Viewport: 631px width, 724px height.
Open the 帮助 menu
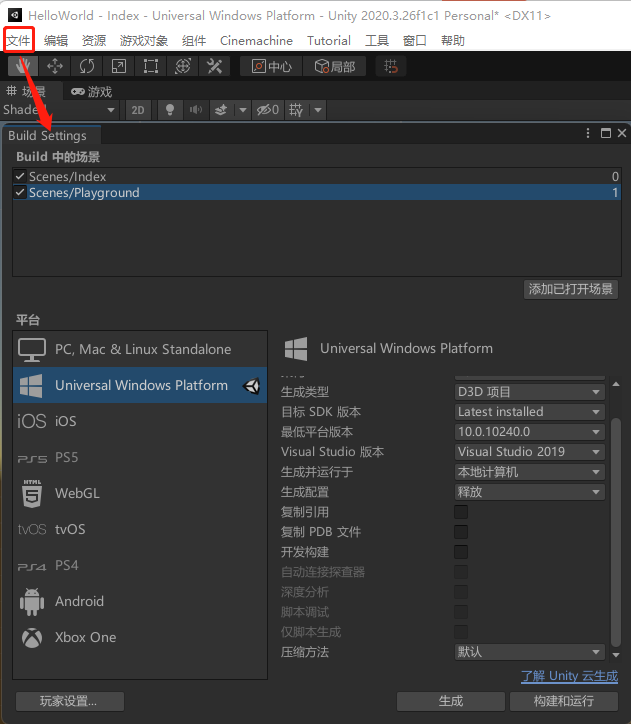point(452,41)
